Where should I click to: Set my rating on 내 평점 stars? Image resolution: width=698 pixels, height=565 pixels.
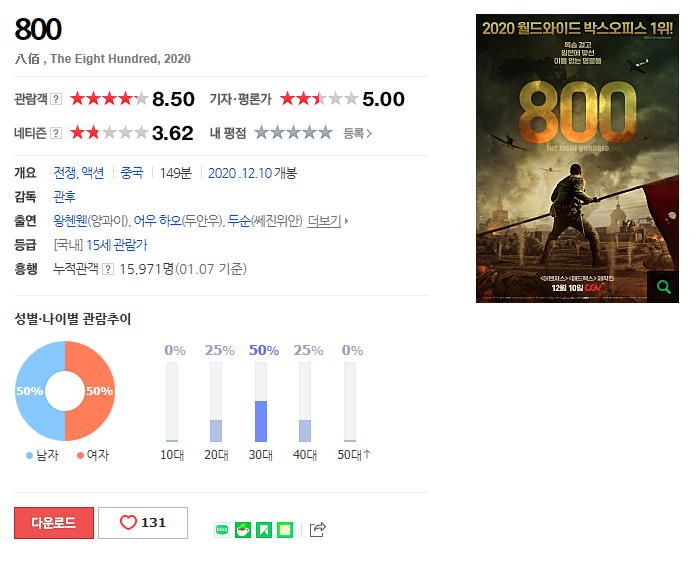click(x=293, y=133)
